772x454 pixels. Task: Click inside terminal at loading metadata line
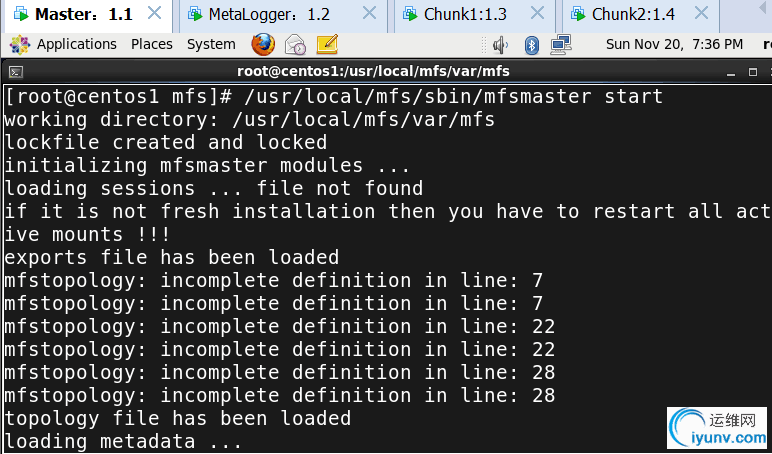(123, 441)
